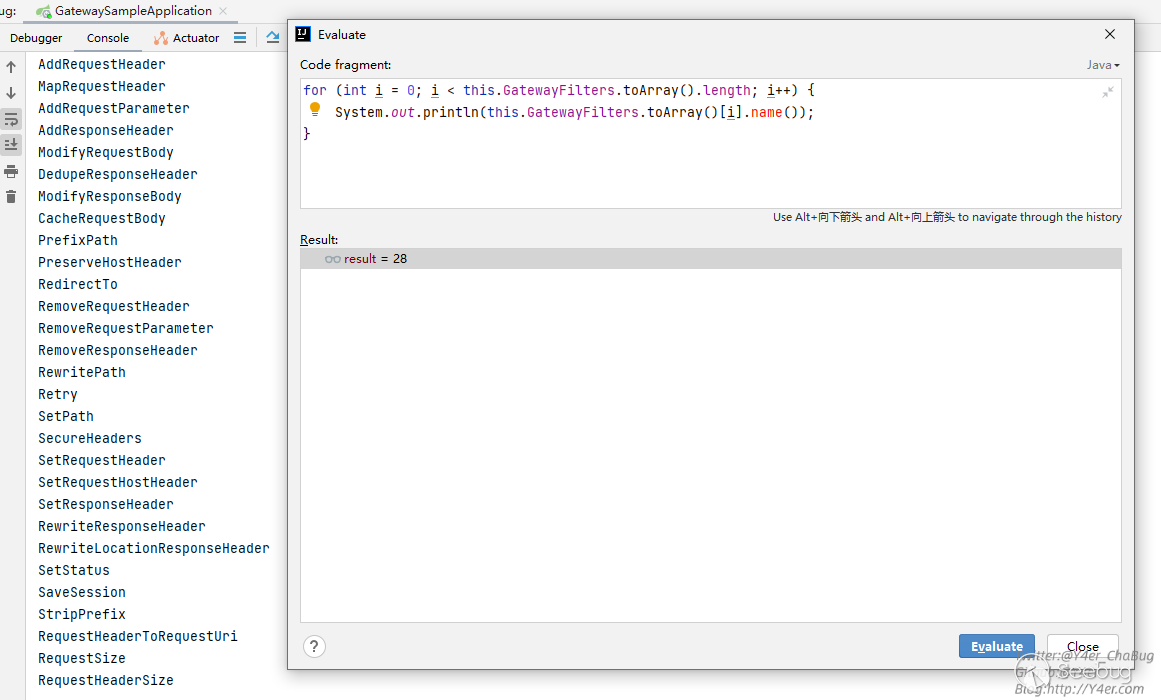Image resolution: width=1161 pixels, height=700 pixels.
Task: Click the lightbulb intention icon
Action: pos(315,110)
